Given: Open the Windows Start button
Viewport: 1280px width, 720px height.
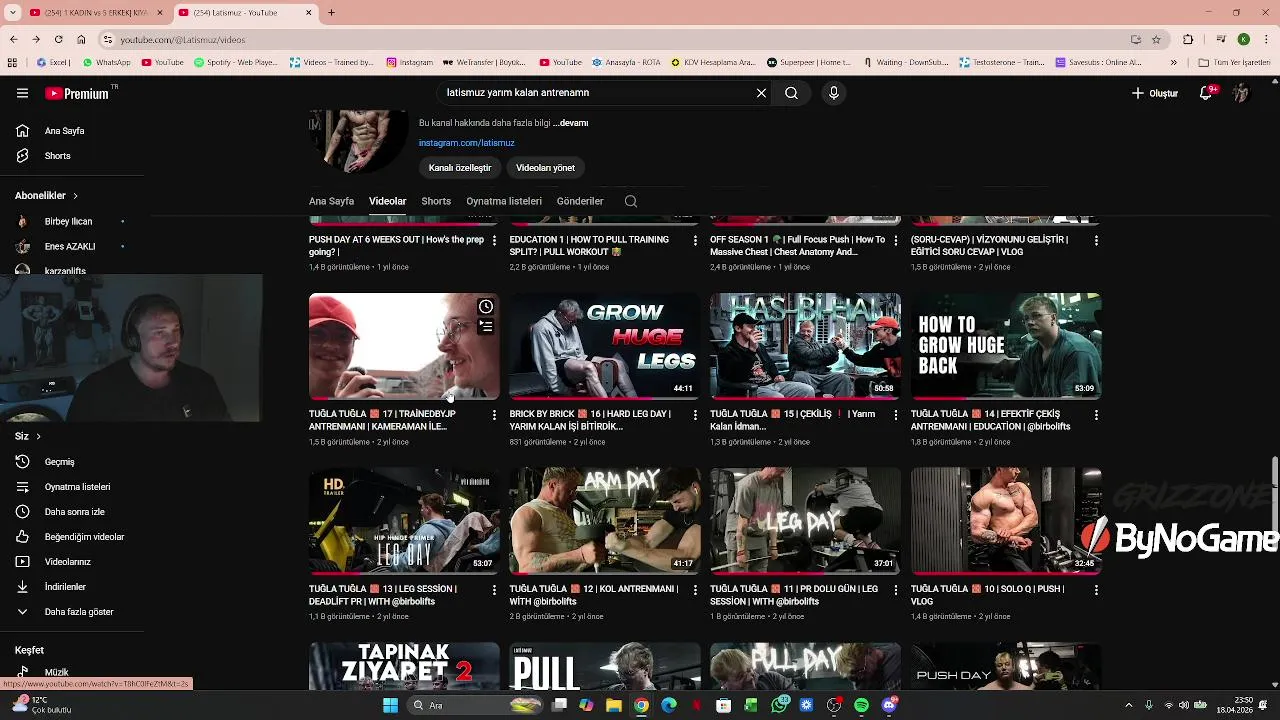Looking at the screenshot, I should pos(390,706).
